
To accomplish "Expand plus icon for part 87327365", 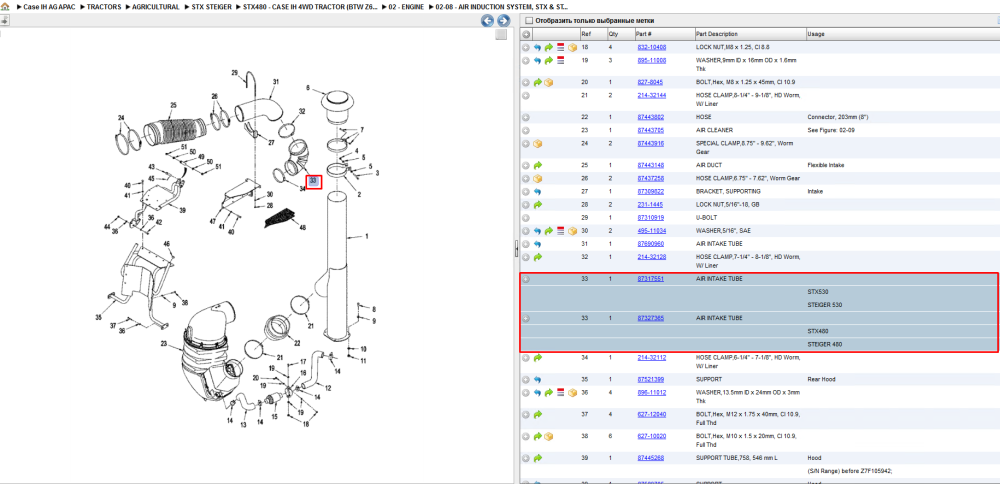I will coord(526,318).
